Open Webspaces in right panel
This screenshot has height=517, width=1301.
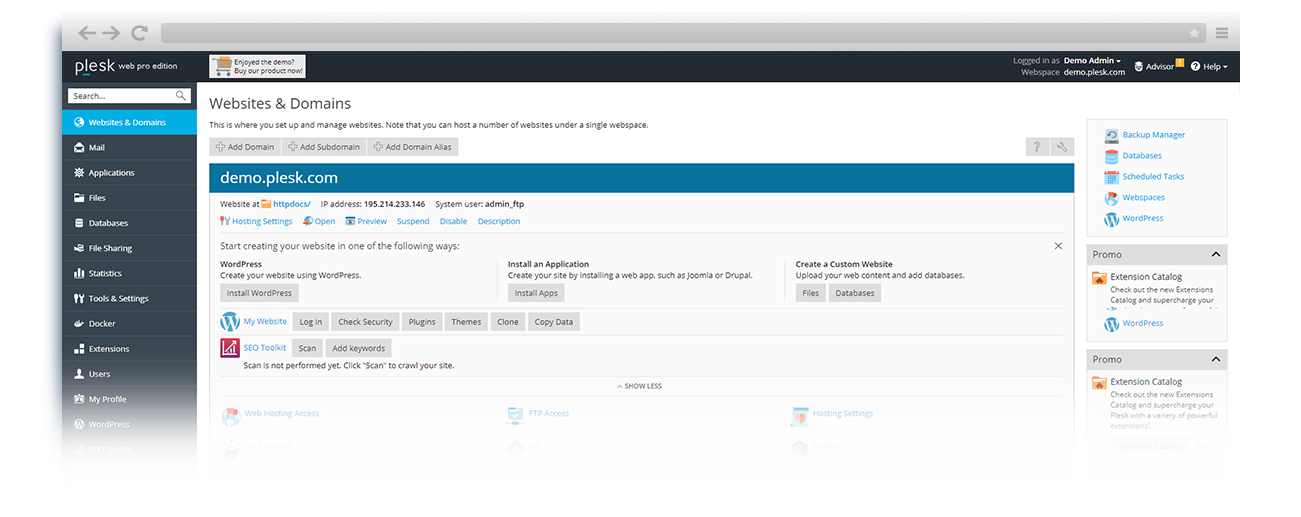(x=1144, y=198)
